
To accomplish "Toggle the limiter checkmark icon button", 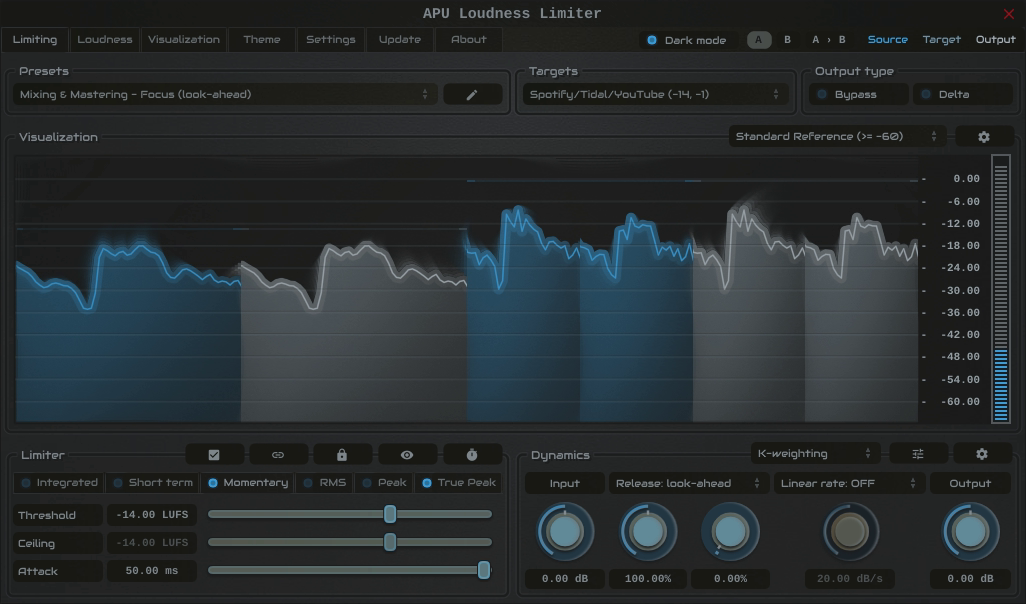I will tap(214, 455).
